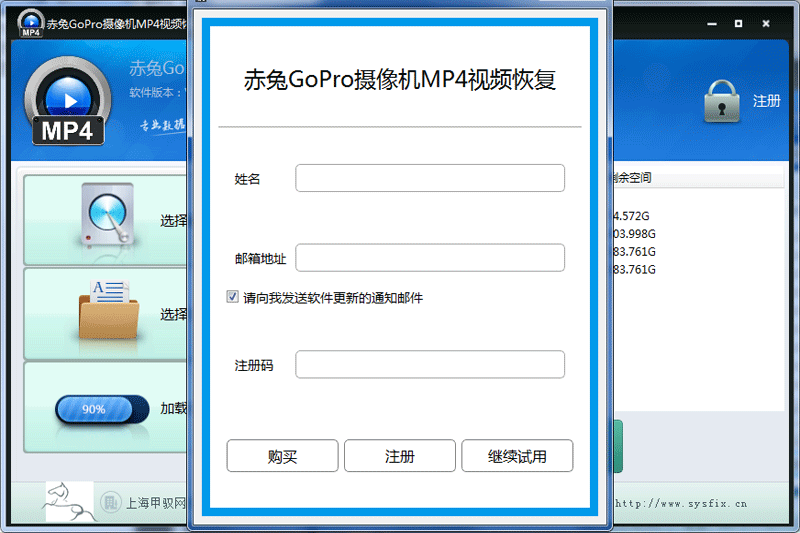Click the 上海甲驭网 company name text

click(156, 503)
